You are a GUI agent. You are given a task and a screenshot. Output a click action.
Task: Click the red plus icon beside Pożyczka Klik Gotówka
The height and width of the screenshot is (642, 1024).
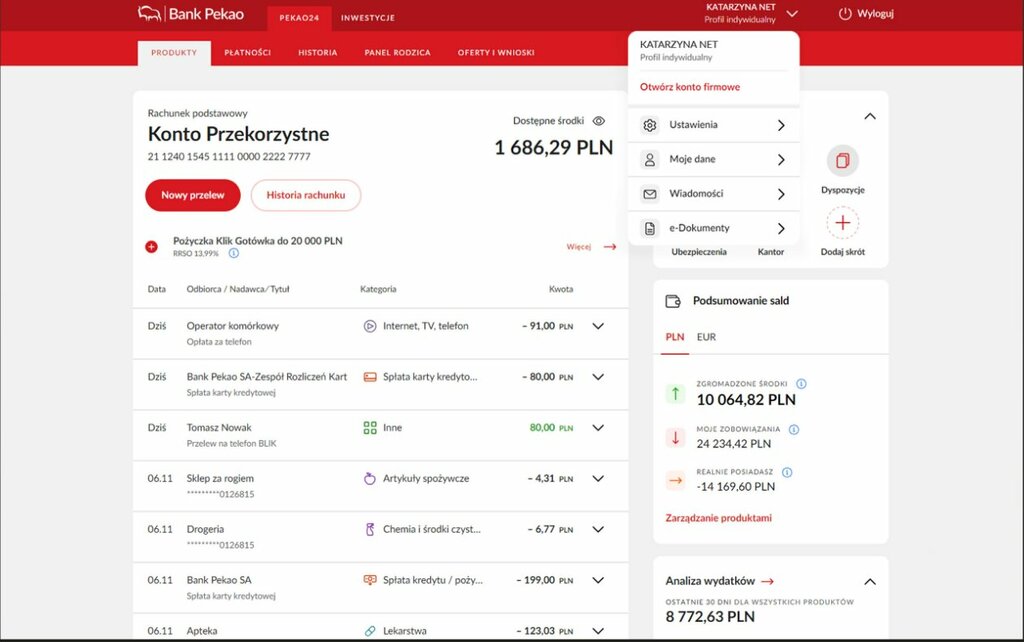click(151, 246)
